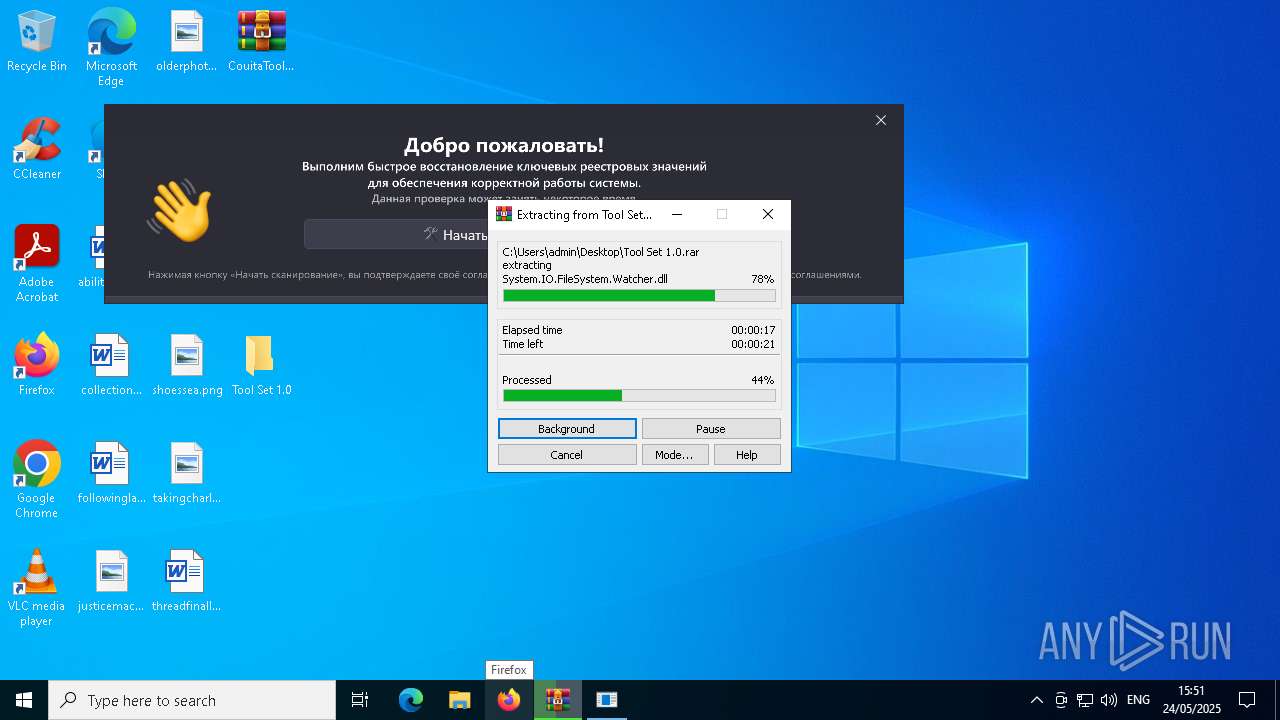Select the followingla... Word document icon
The width and height of the screenshot is (1280, 720).
pyautogui.click(x=111, y=473)
